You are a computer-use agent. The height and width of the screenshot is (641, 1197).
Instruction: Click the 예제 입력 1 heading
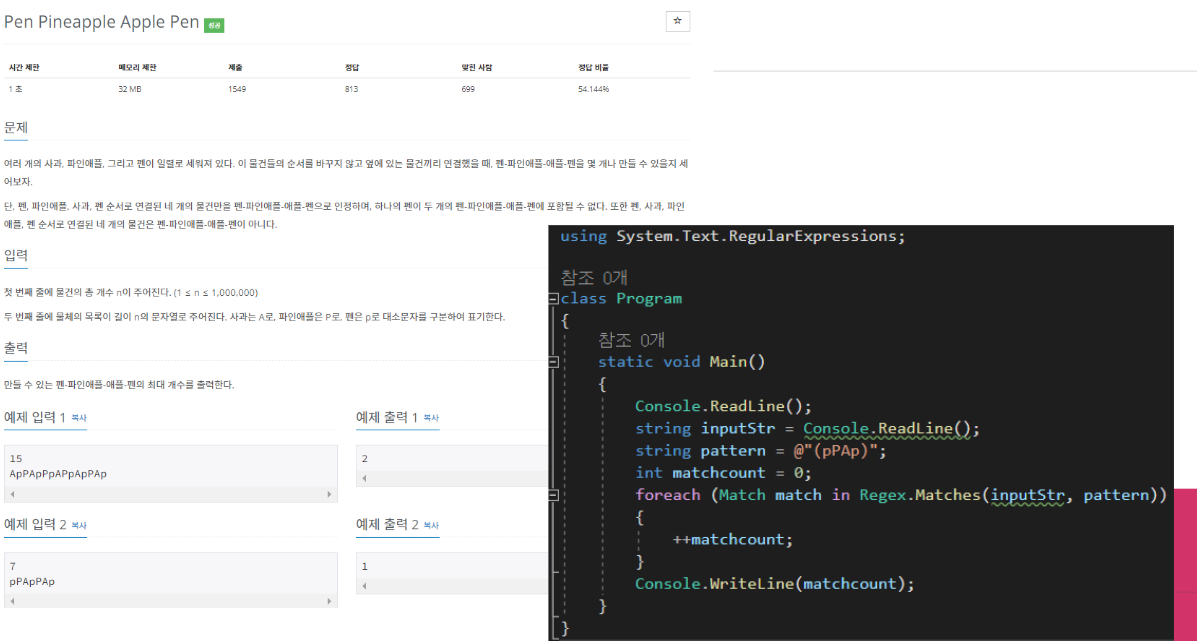coord(35,417)
